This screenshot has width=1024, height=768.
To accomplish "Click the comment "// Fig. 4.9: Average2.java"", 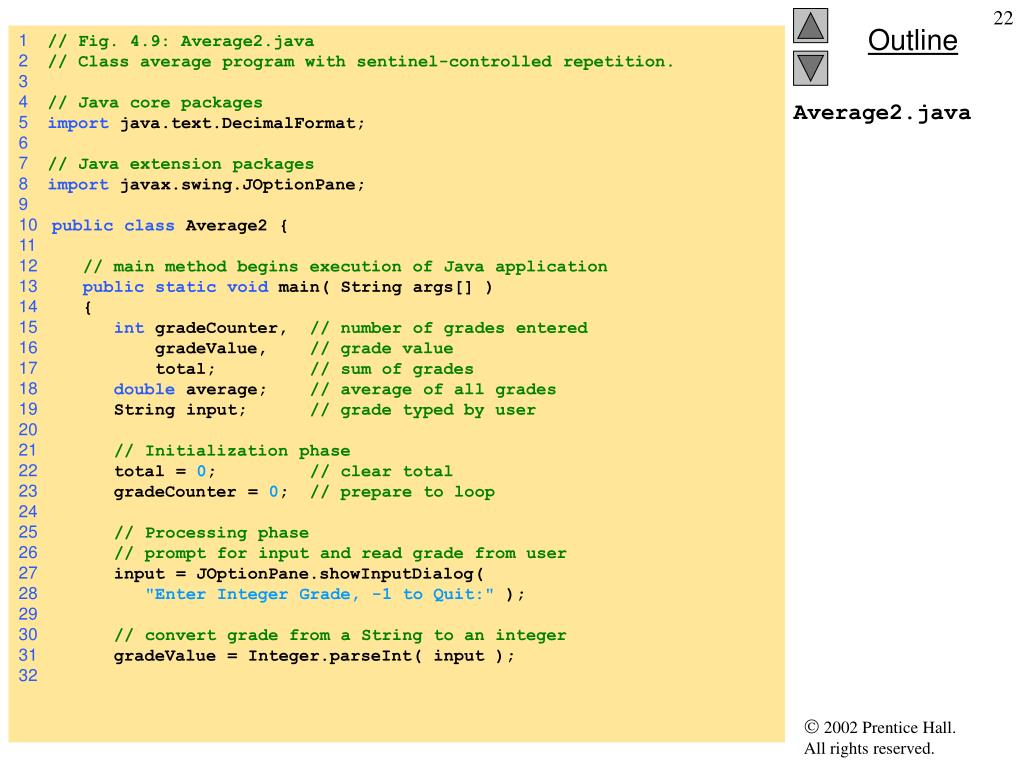I will click(x=181, y=41).
